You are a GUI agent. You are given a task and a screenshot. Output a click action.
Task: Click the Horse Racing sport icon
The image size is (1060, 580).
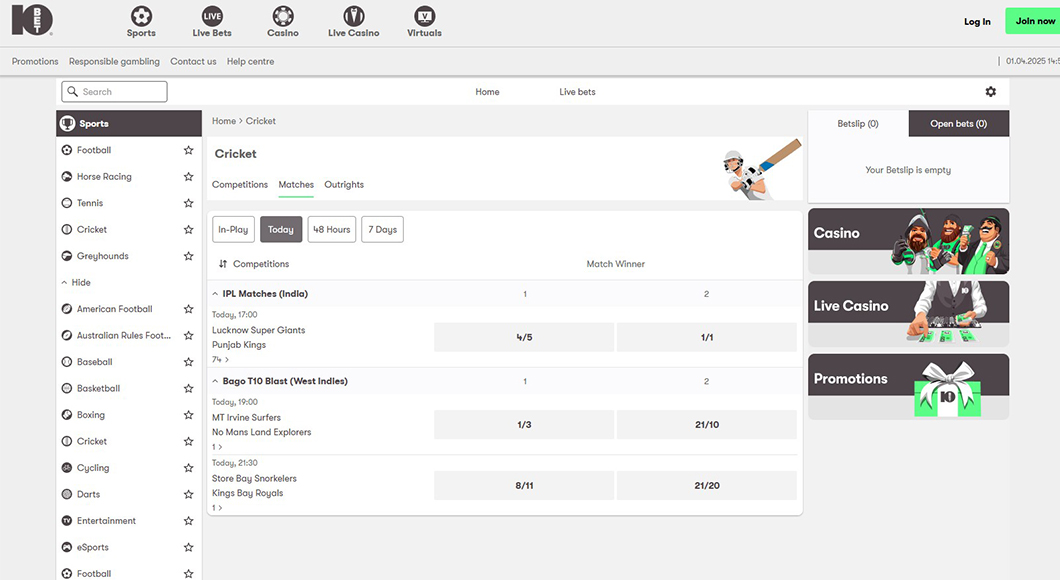[67, 176]
